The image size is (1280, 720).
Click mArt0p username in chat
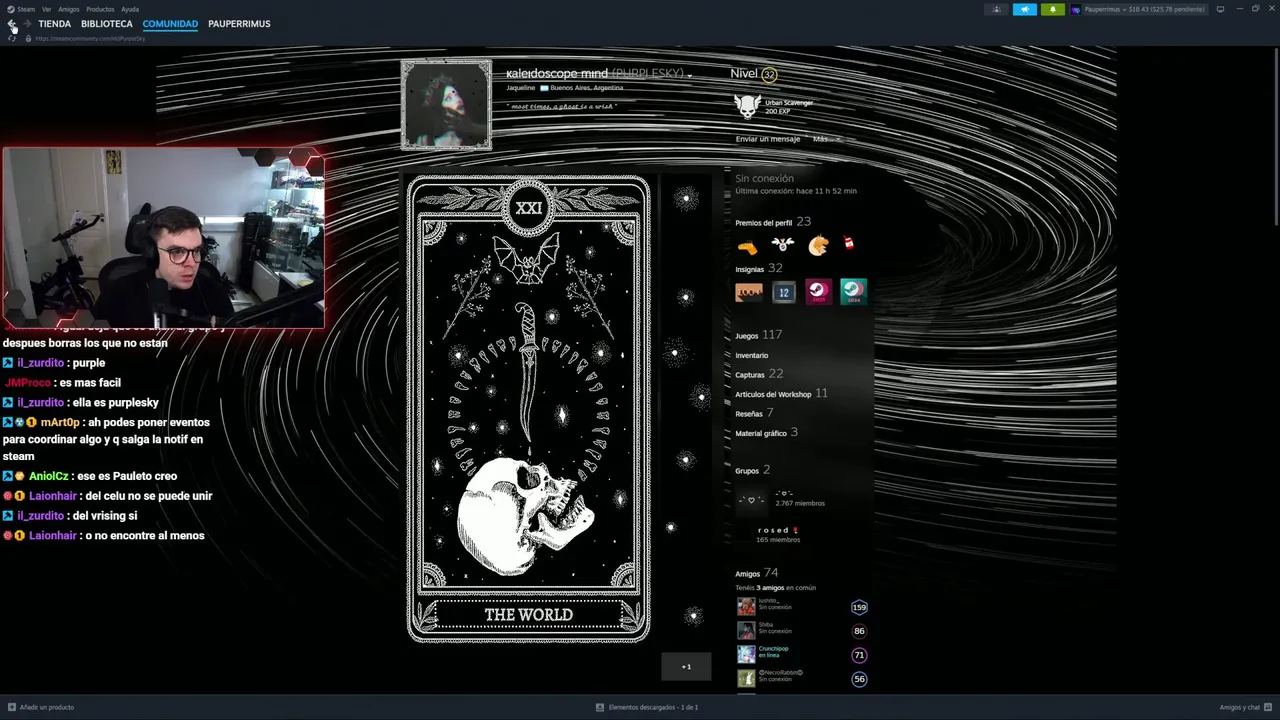point(60,422)
